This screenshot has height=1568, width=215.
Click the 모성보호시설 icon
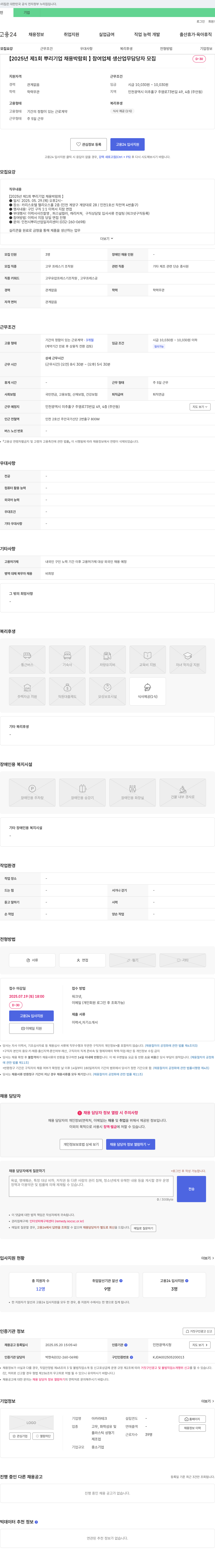pos(107,691)
